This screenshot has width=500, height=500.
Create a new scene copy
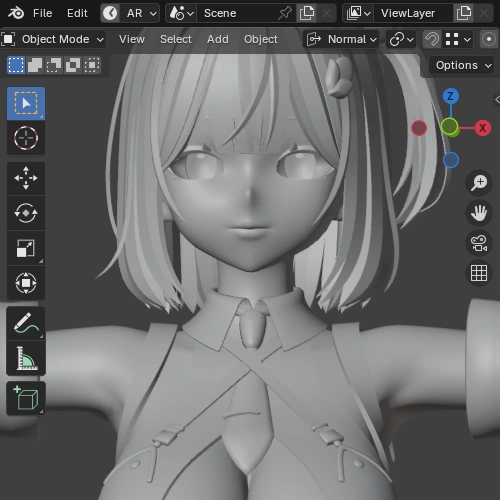coord(307,13)
